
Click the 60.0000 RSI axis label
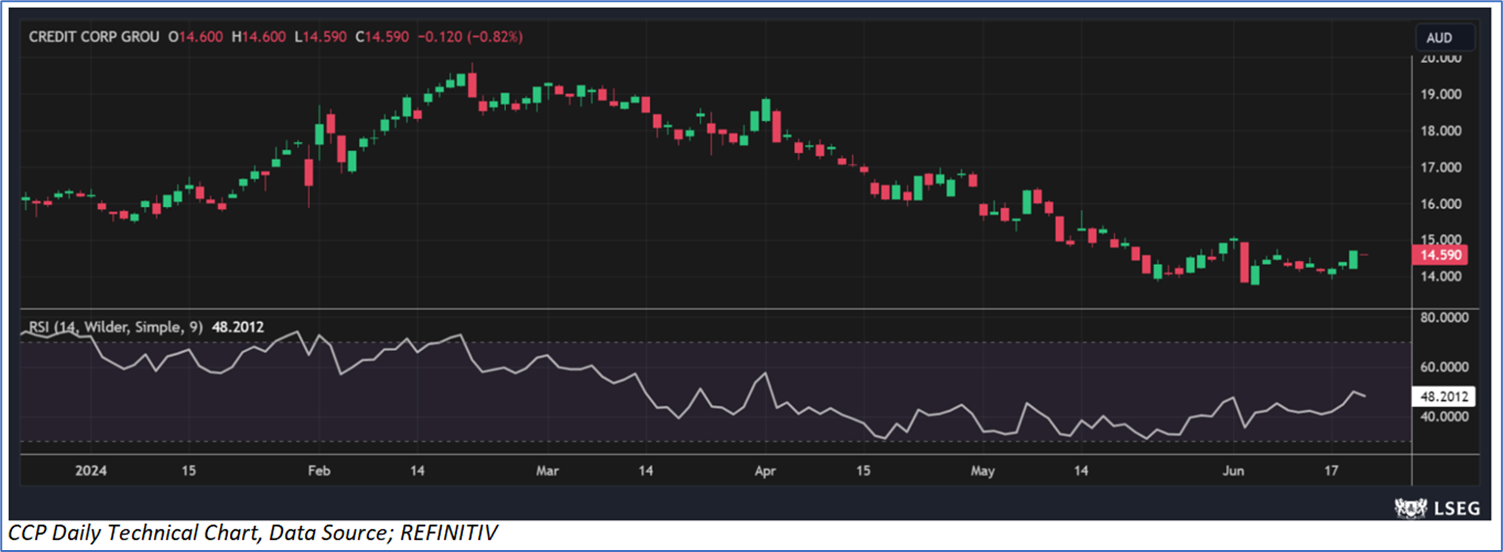pyautogui.click(x=1446, y=367)
